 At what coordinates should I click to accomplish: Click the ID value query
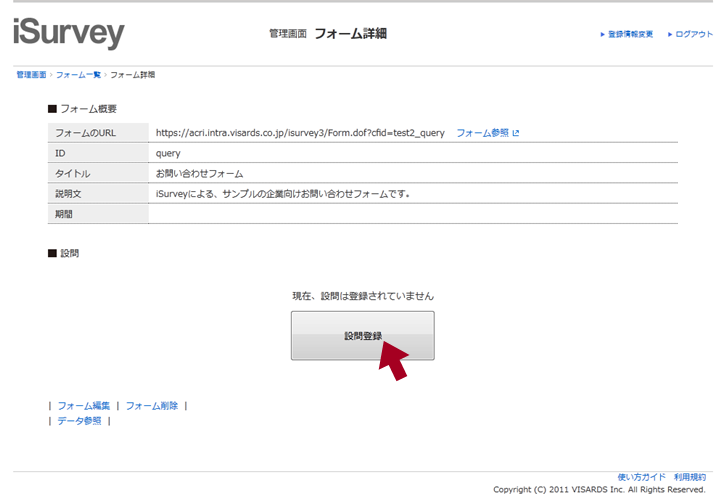(168, 153)
